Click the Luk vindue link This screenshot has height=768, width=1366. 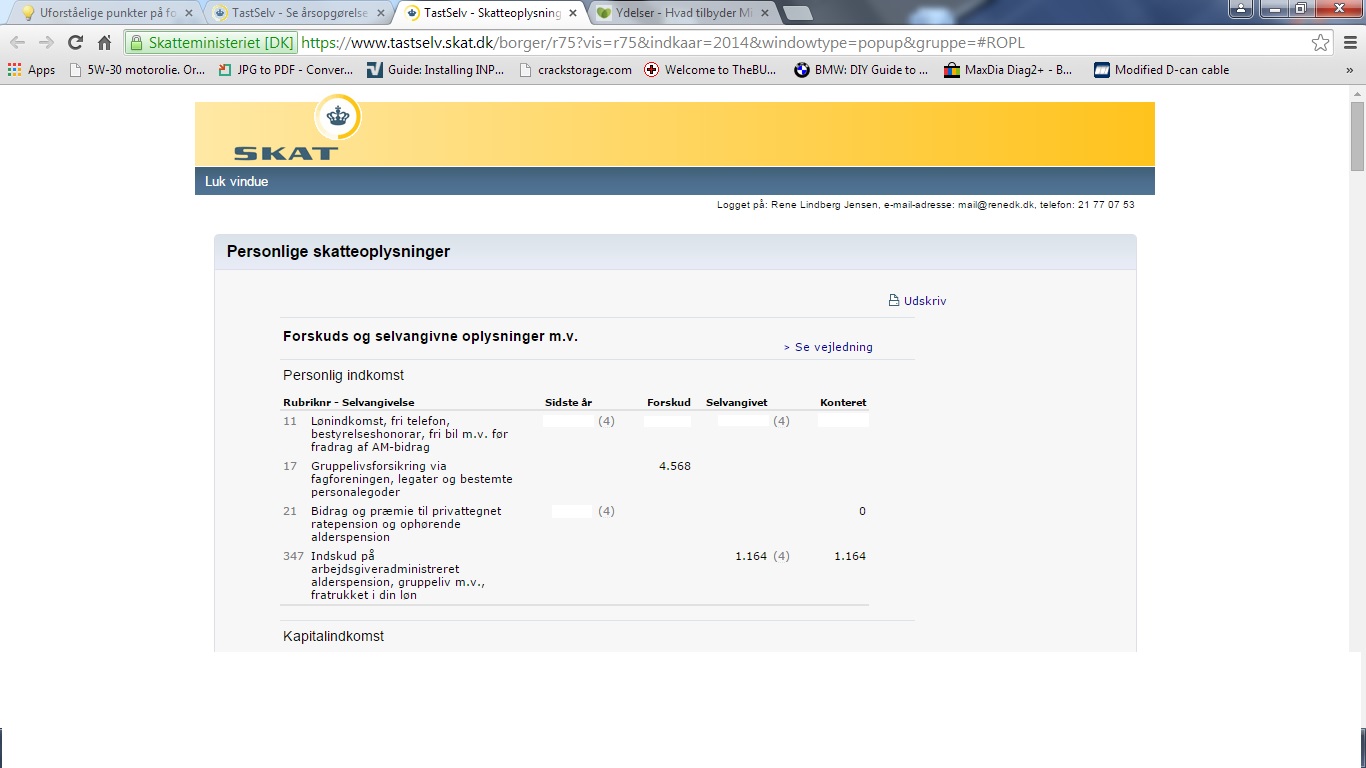pos(237,182)
